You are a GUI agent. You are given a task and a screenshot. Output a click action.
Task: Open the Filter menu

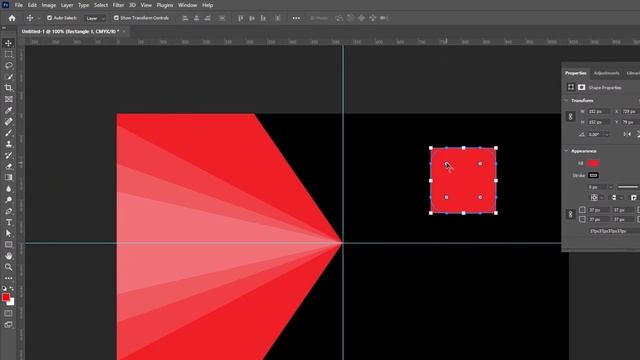(x=118, y=5)
